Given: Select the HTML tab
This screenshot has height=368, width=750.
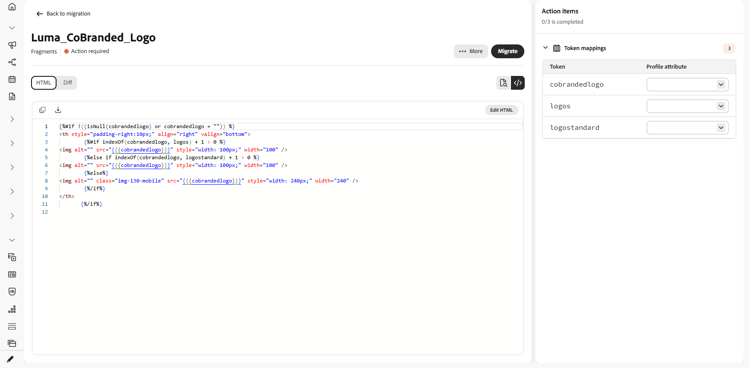Looking at the screenshot, I should pyautogui.click(x=44, y=83).
